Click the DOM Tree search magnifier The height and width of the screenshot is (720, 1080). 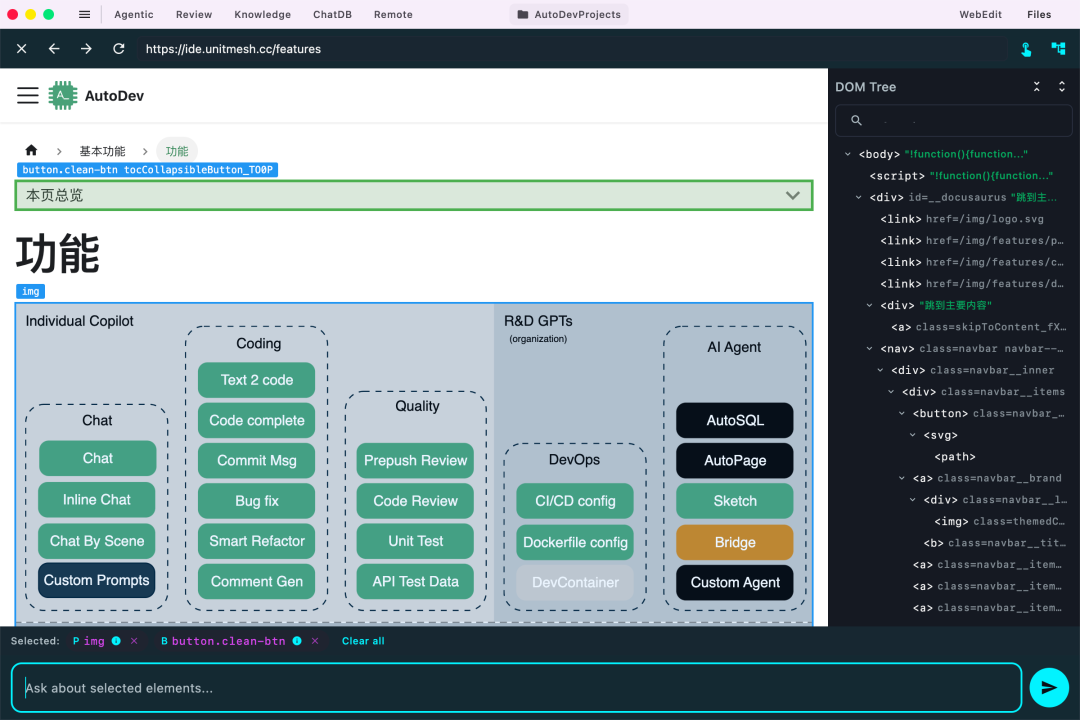(856, 121)
